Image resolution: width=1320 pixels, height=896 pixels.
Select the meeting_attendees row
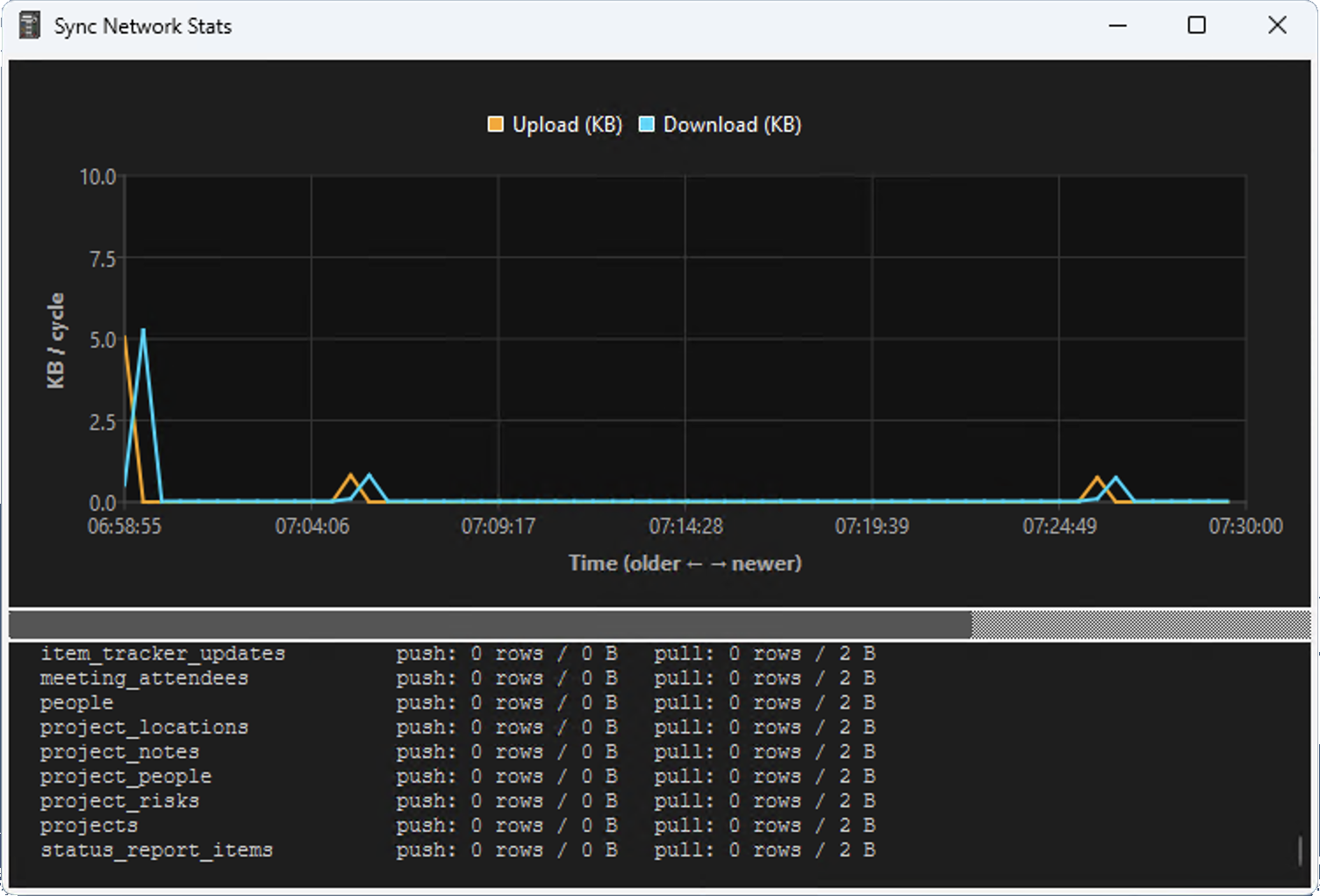[458, 678]
